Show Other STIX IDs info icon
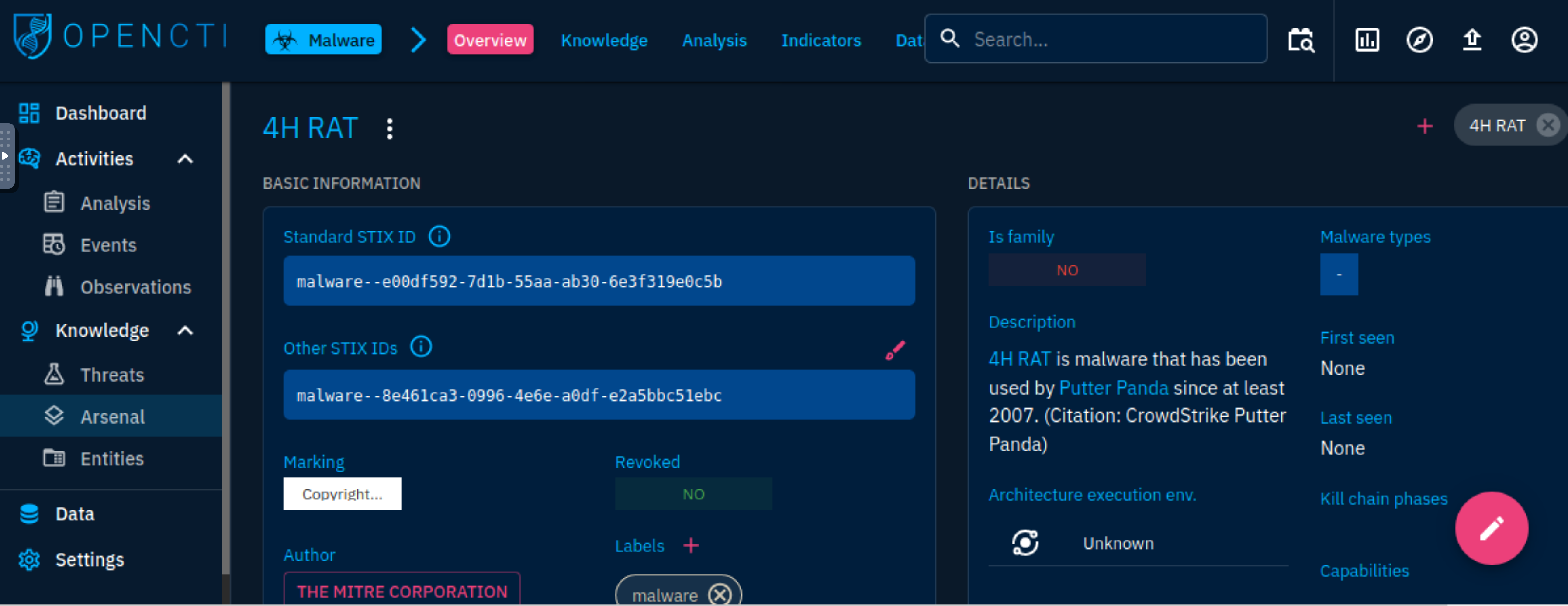1568x606 pixels. (x=421, y=347)
